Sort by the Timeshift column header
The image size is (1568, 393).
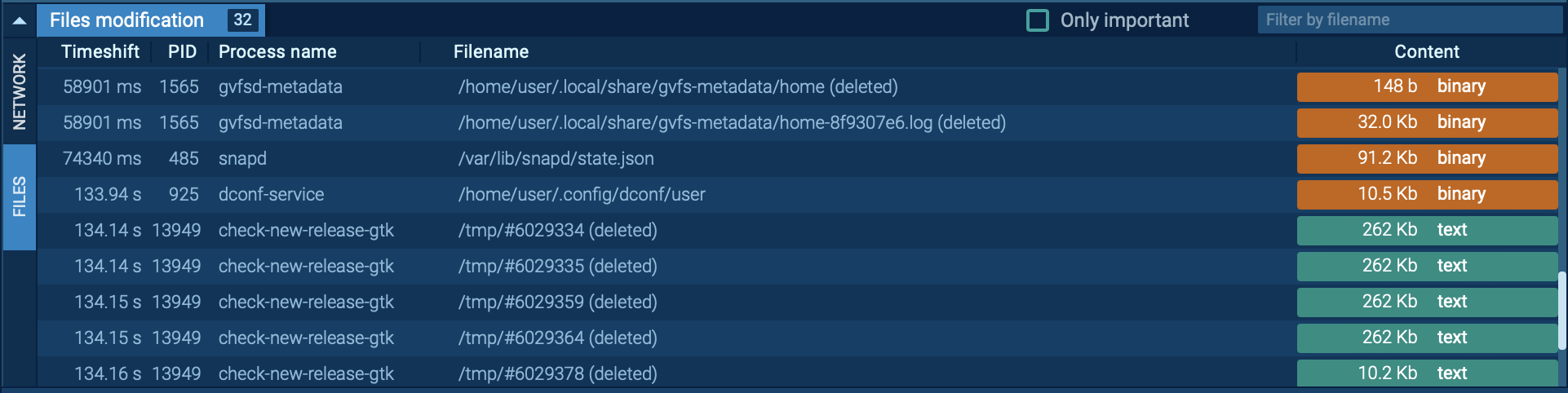pos(100,52)
